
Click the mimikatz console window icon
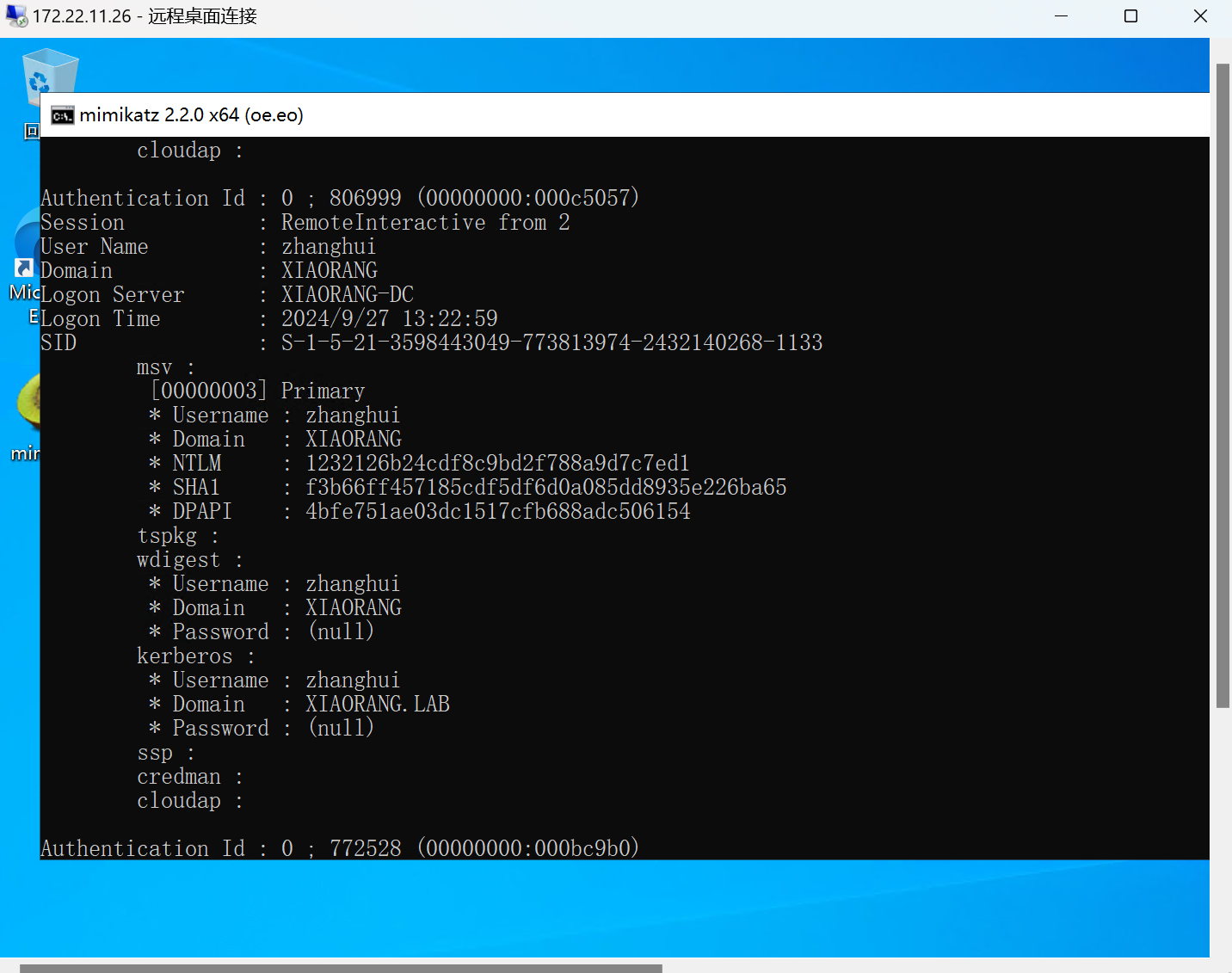62,115
